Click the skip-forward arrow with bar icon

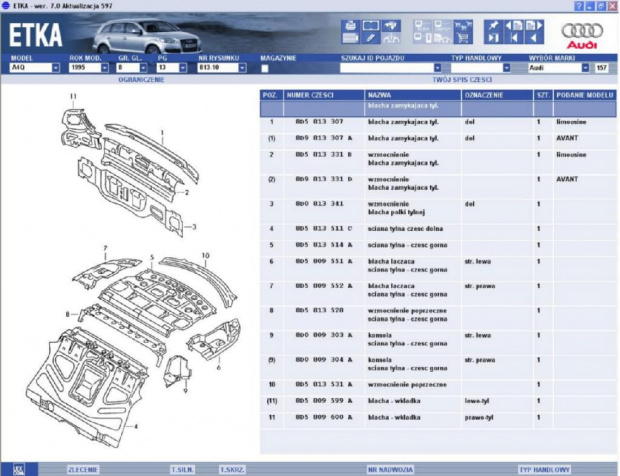click(493, 38)
